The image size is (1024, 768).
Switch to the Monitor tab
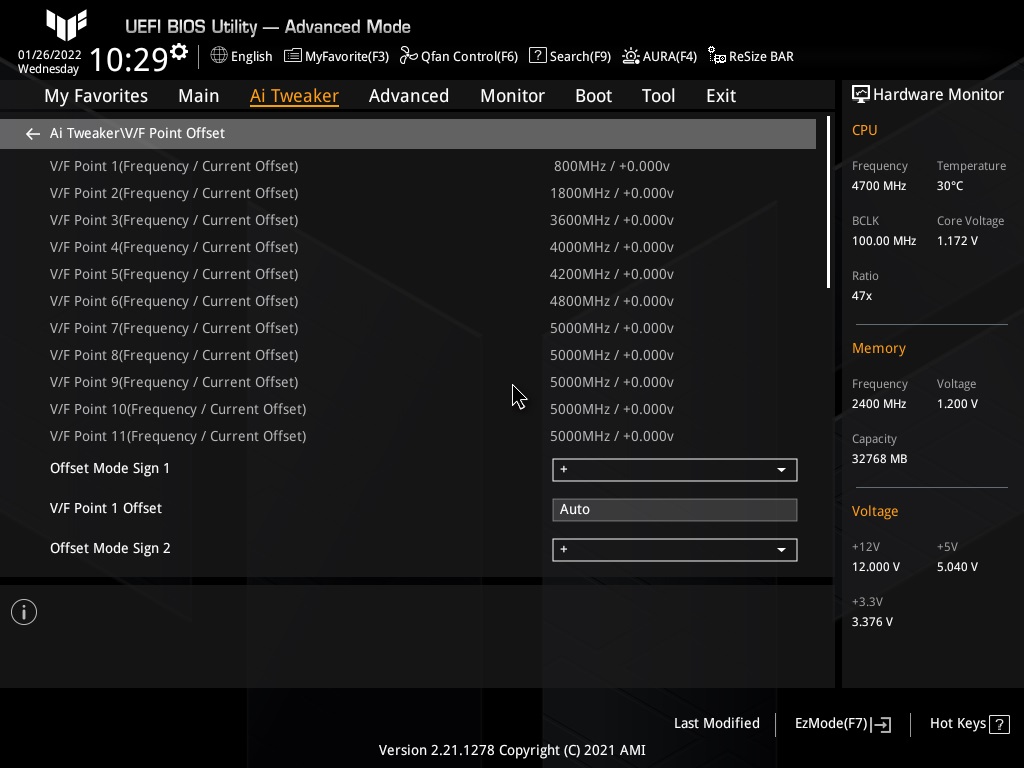tap(512, 95)
